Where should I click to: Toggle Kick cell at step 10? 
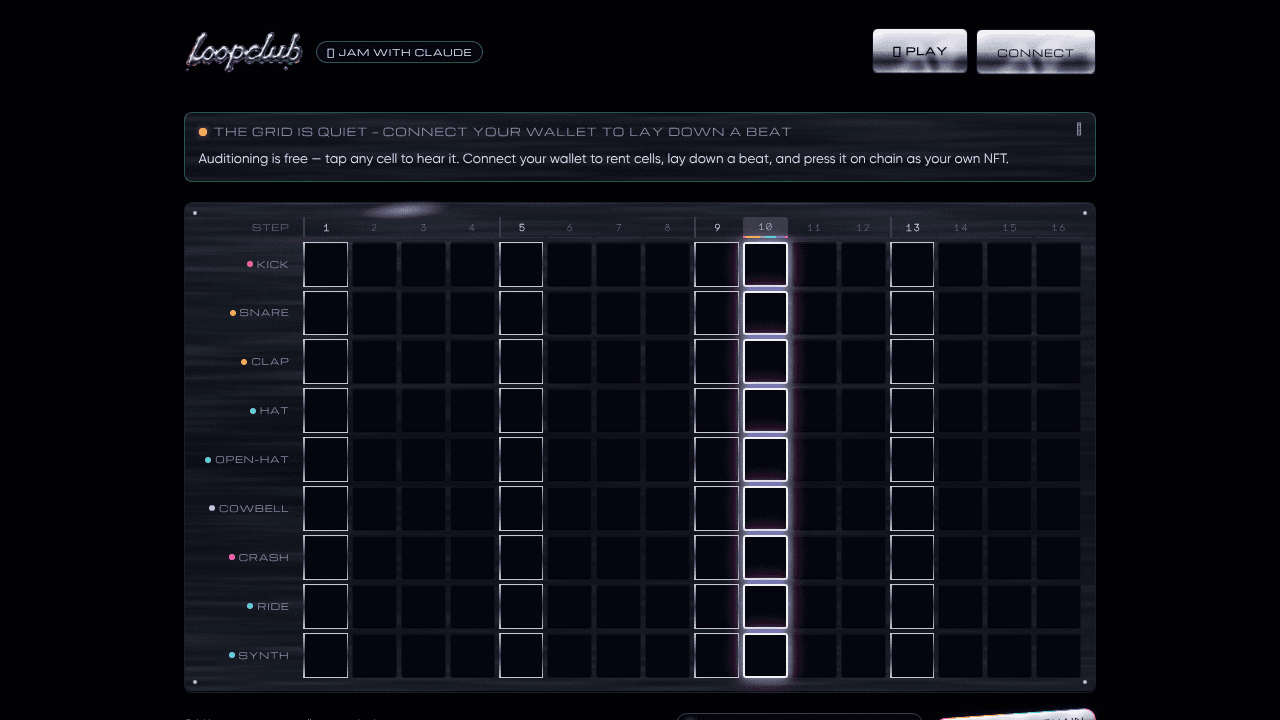click(765, 264)
